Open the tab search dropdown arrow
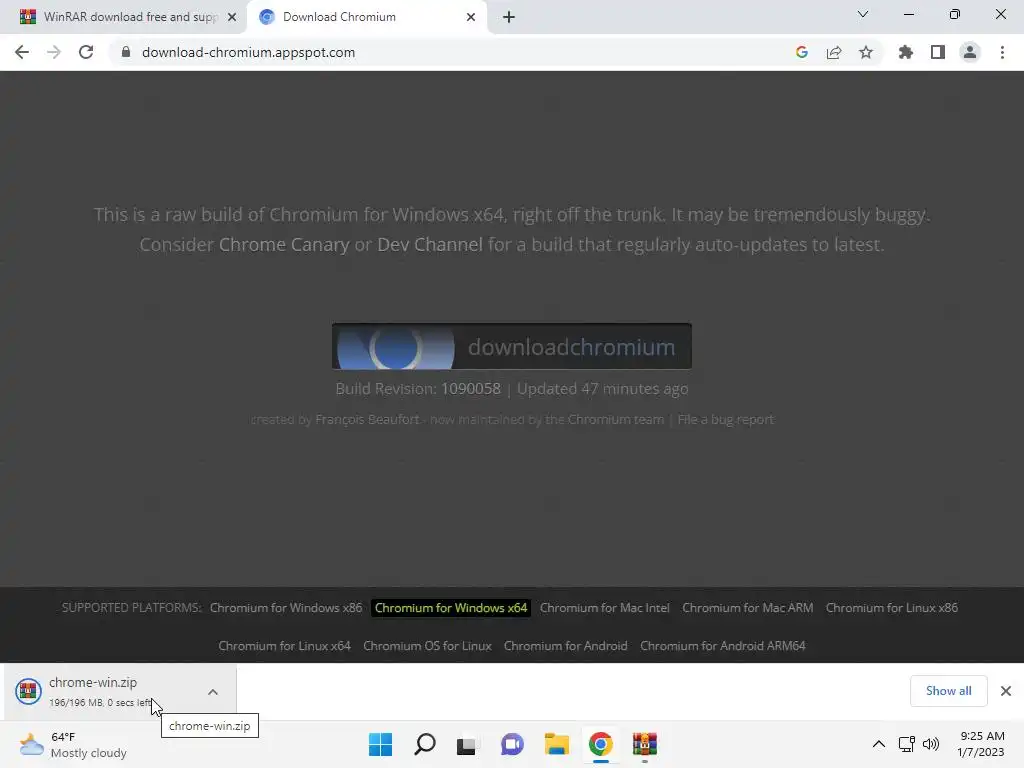 tap(863, 14)
